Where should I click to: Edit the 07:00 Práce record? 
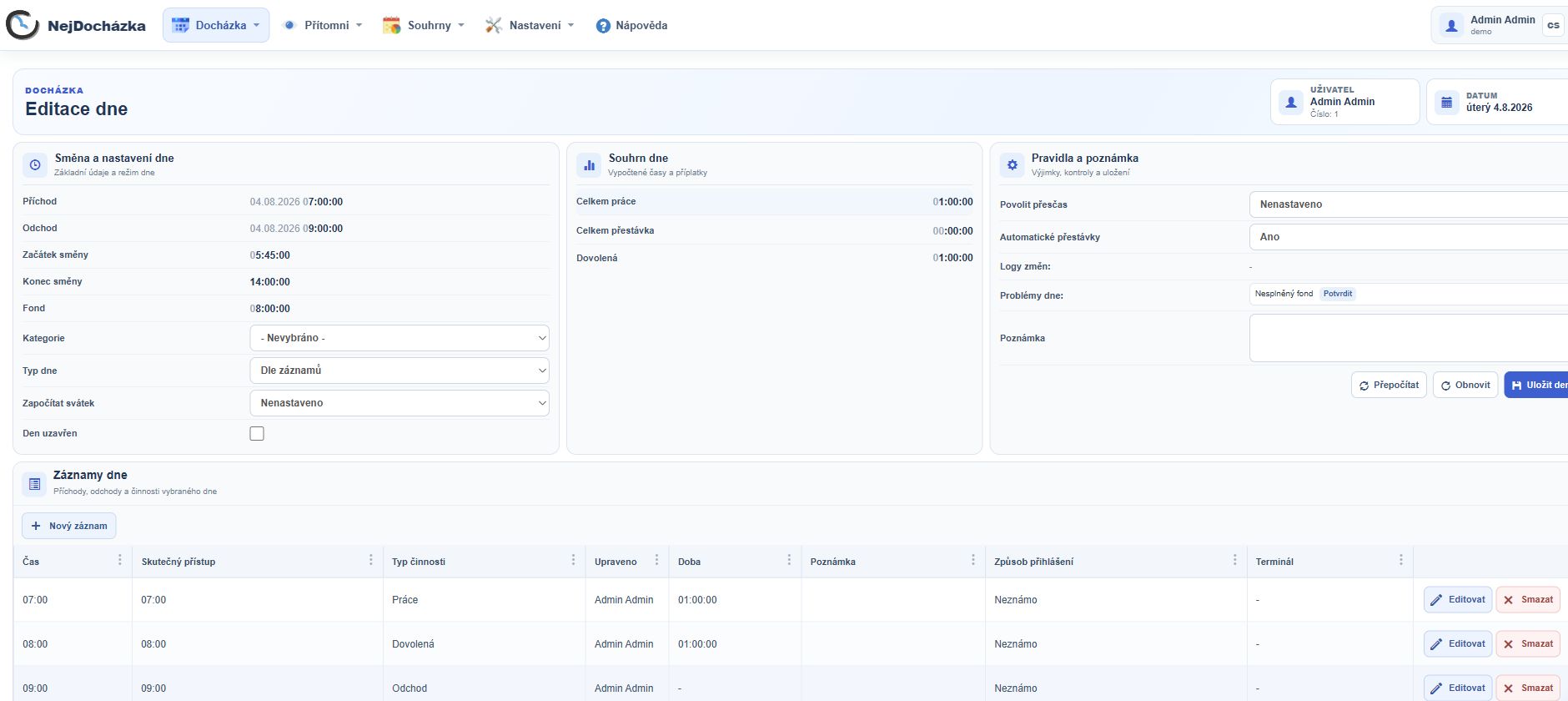pos(1458,599)
